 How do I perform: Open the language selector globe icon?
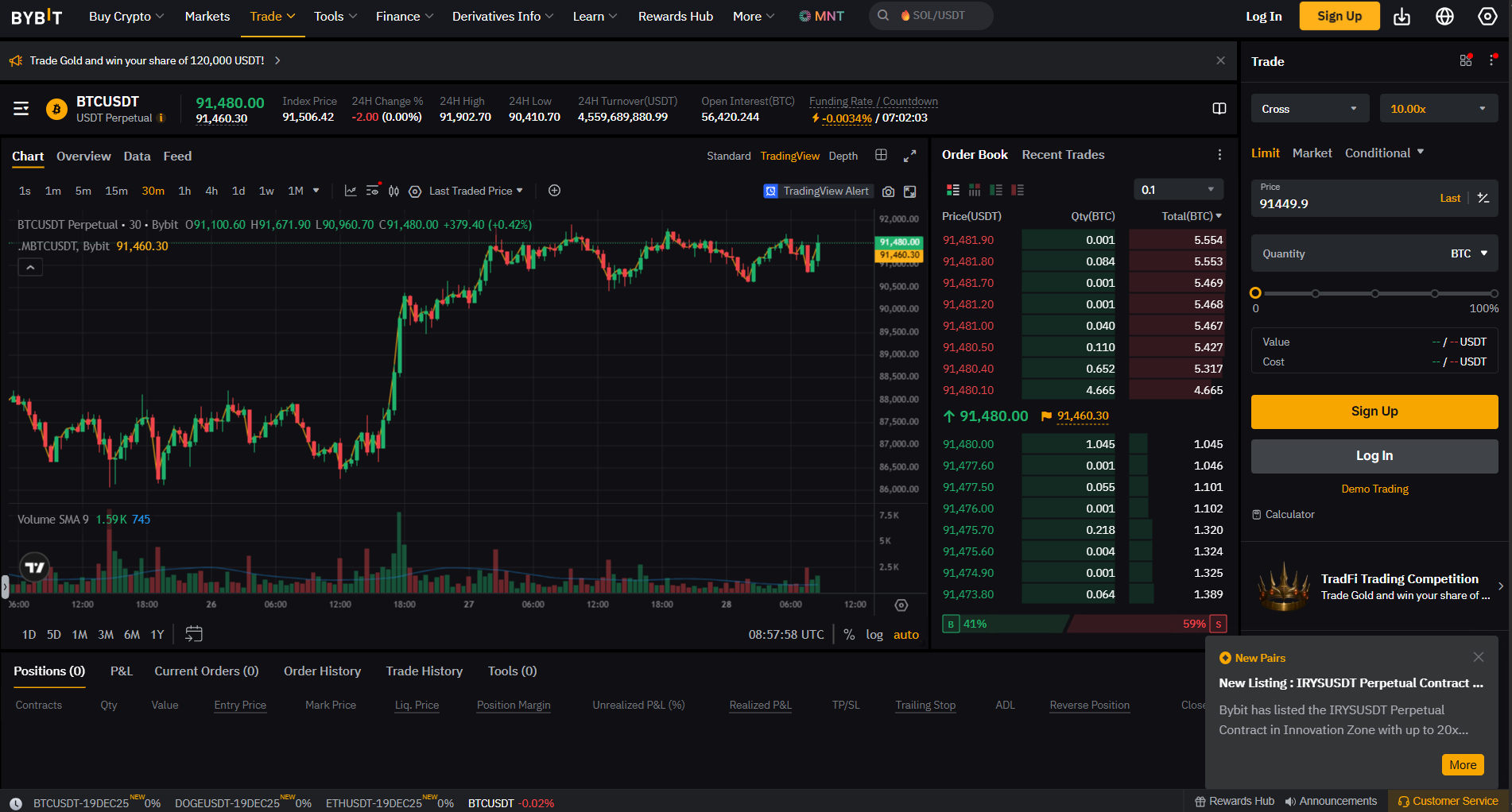[x=1444, y=16]
